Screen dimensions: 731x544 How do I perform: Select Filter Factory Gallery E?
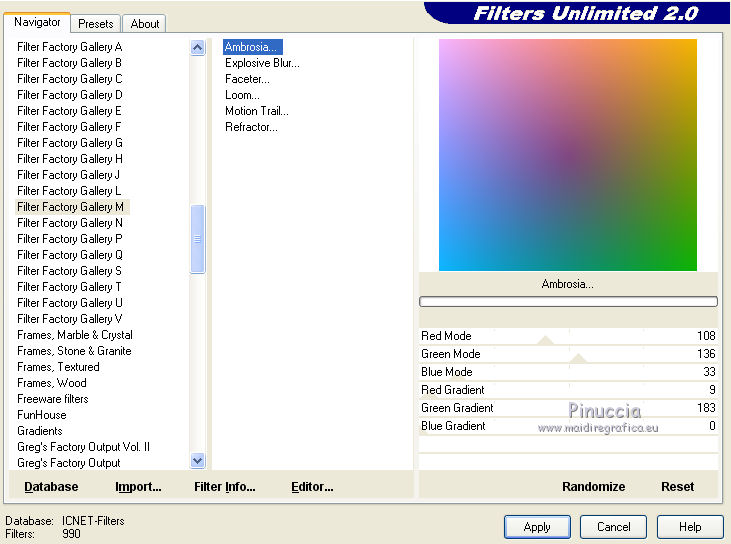pyautogui.click(x=69, y=111)
